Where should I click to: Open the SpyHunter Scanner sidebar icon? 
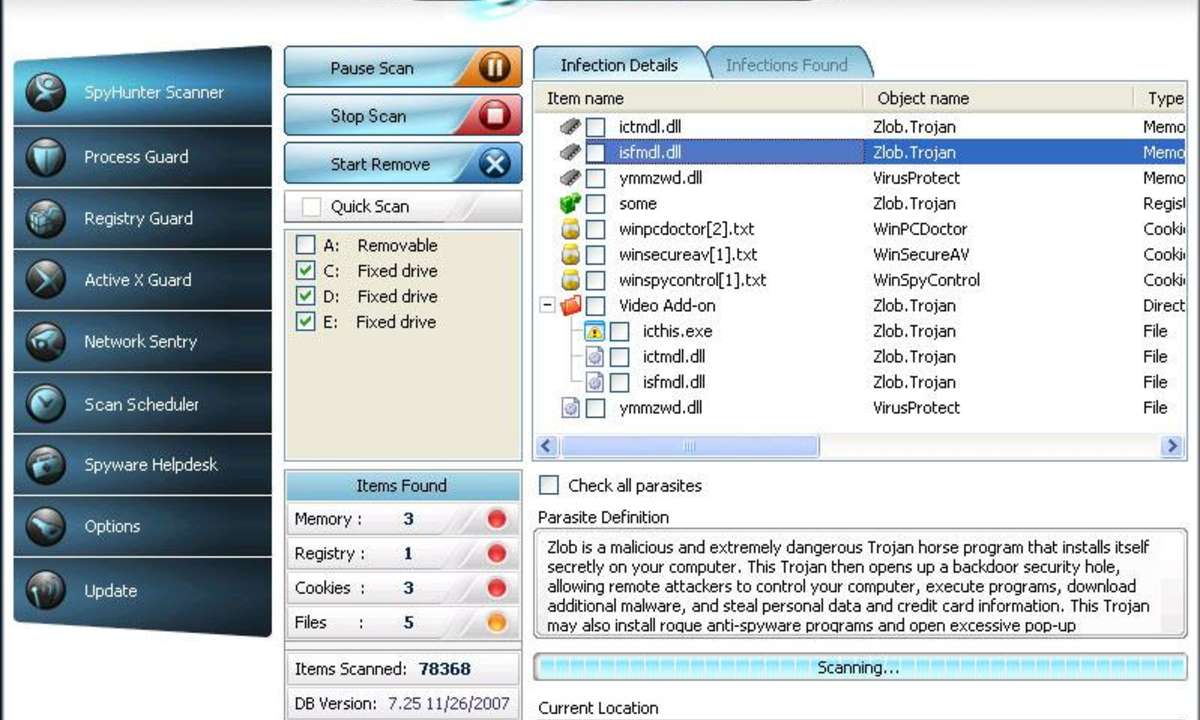pyautogui.click(x=46, y=93)
